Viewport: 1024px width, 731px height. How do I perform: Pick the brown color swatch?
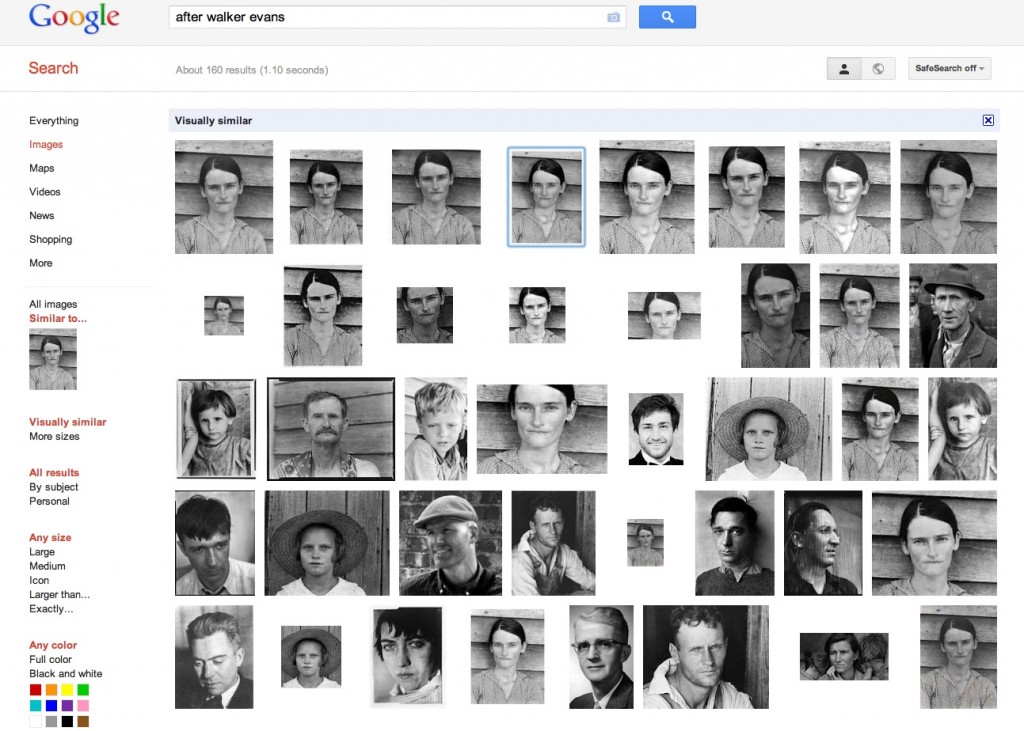tap(83, 721)
